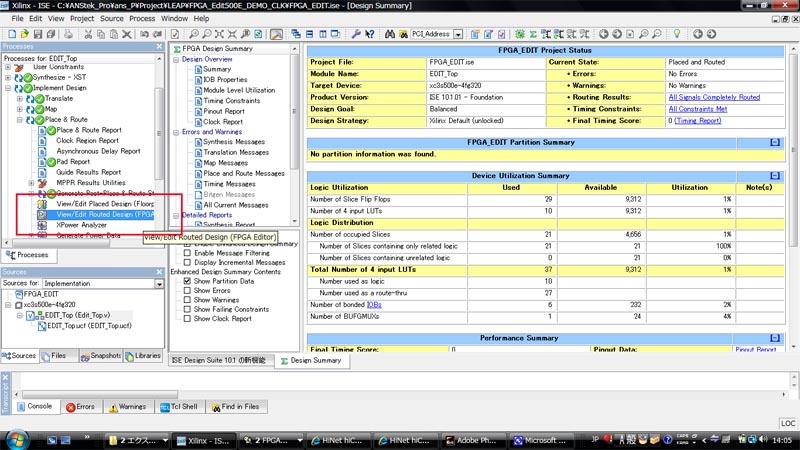Click the Undo arrow icon
Image resolution: width=800 pixels, height=450 pixels.
tap(144, 34)
